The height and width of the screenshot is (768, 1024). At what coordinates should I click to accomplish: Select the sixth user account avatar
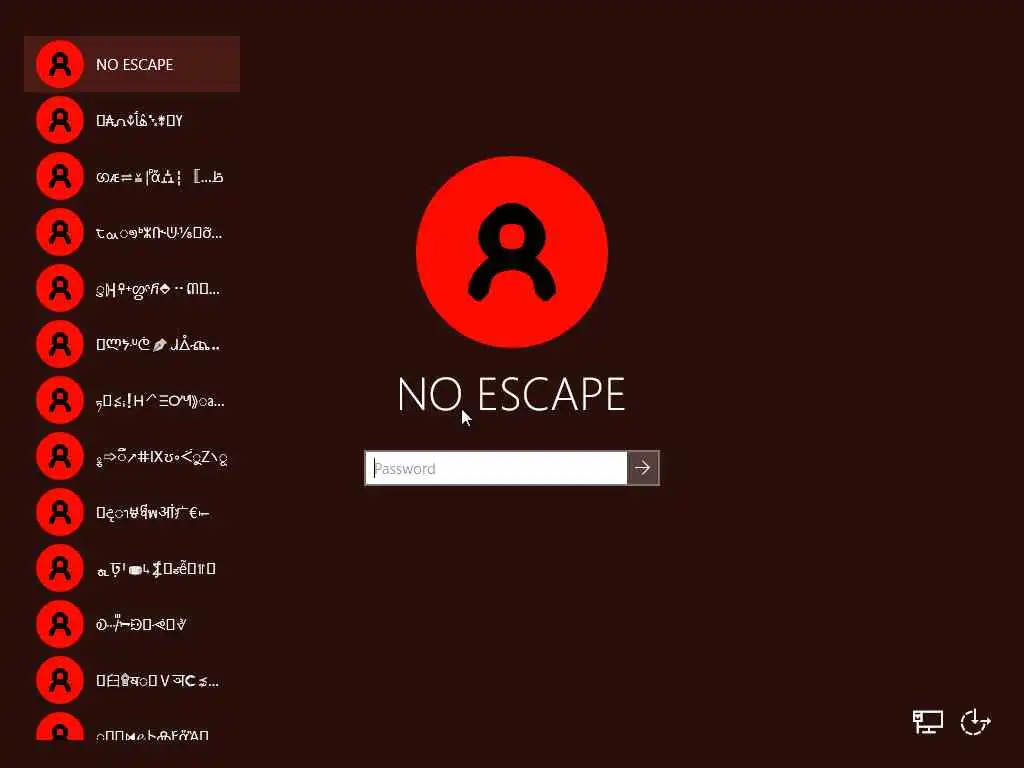(x=60, y=344)
